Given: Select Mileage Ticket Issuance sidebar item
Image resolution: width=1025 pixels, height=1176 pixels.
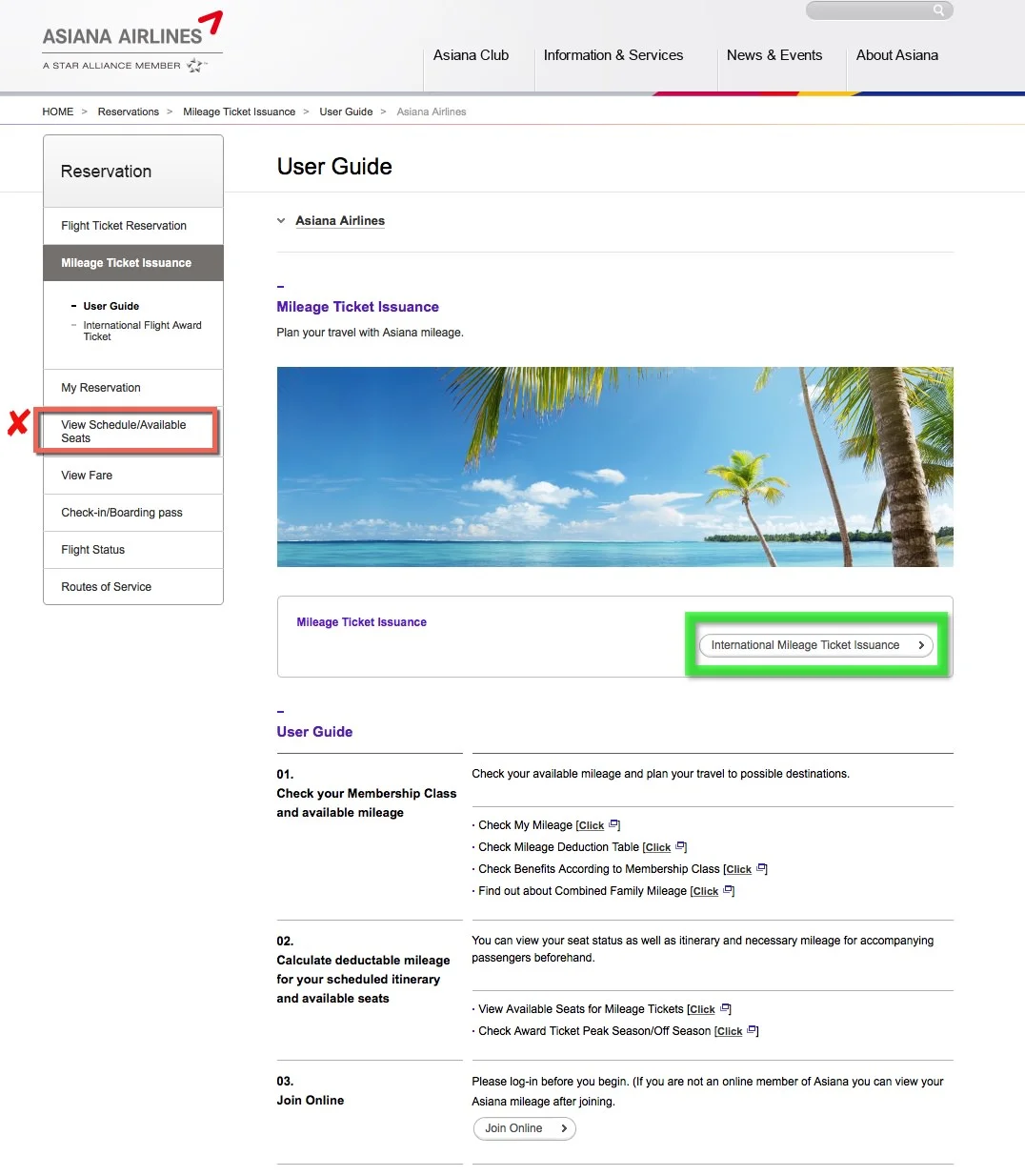Looking at the screenshot, I should pyautogui.click(x=133, y=263).
